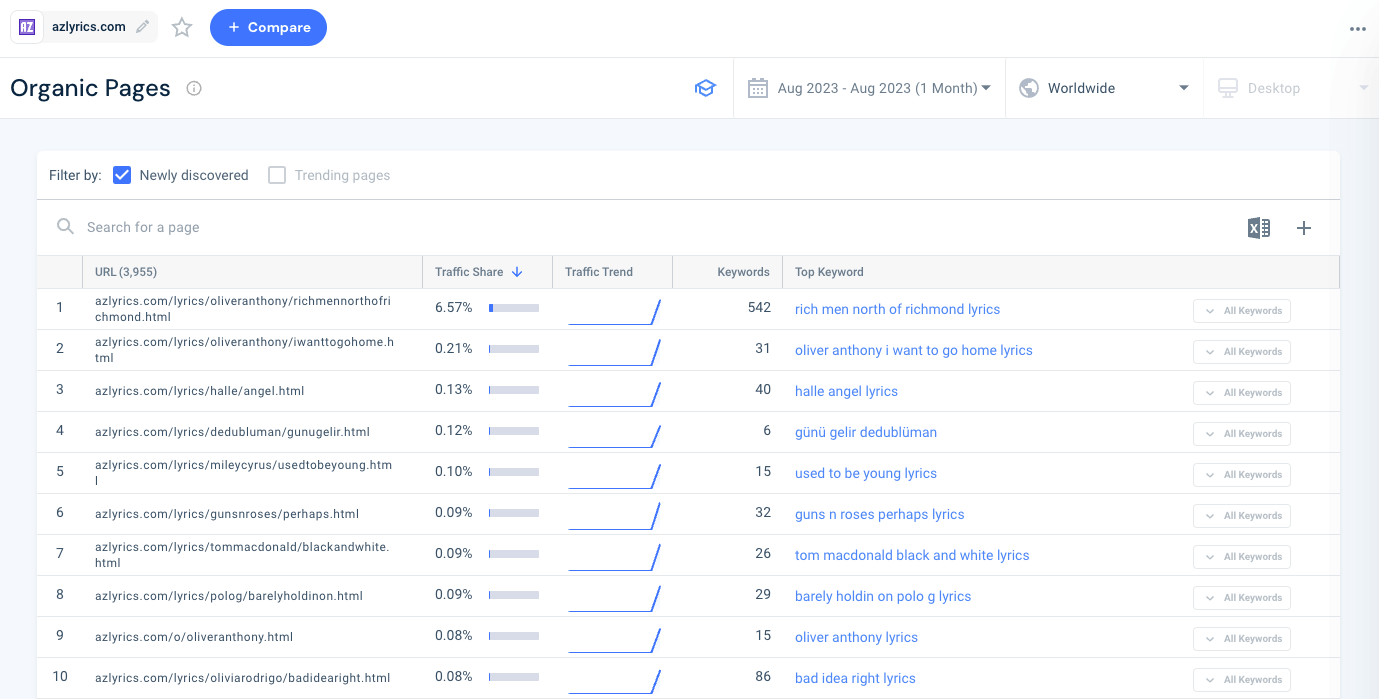Open All Keywords for richmennorthofrichmond.html
Screen dimensions: 1379x699
[1241, 310]
